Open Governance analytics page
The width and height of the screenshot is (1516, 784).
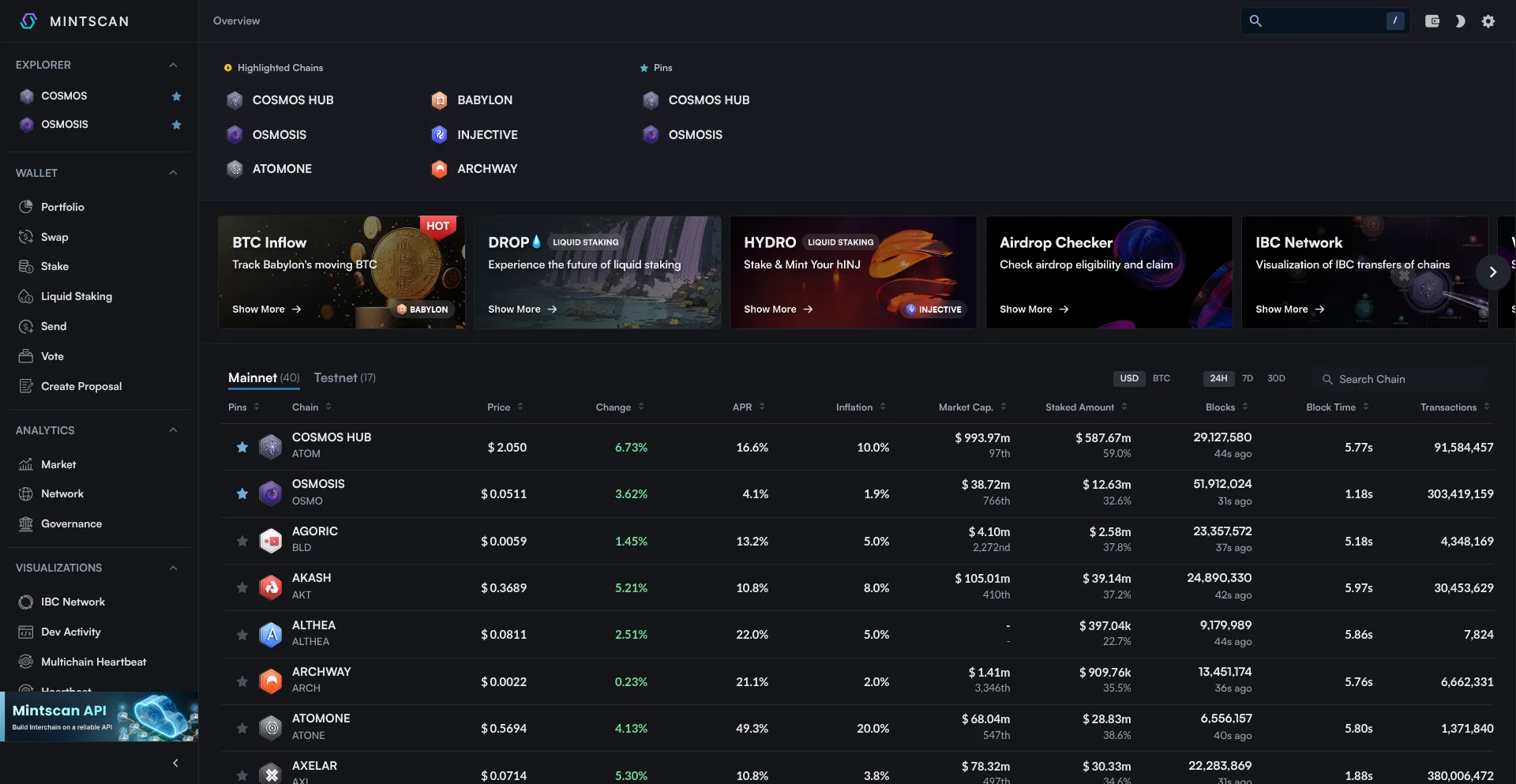tap(71, 523)
